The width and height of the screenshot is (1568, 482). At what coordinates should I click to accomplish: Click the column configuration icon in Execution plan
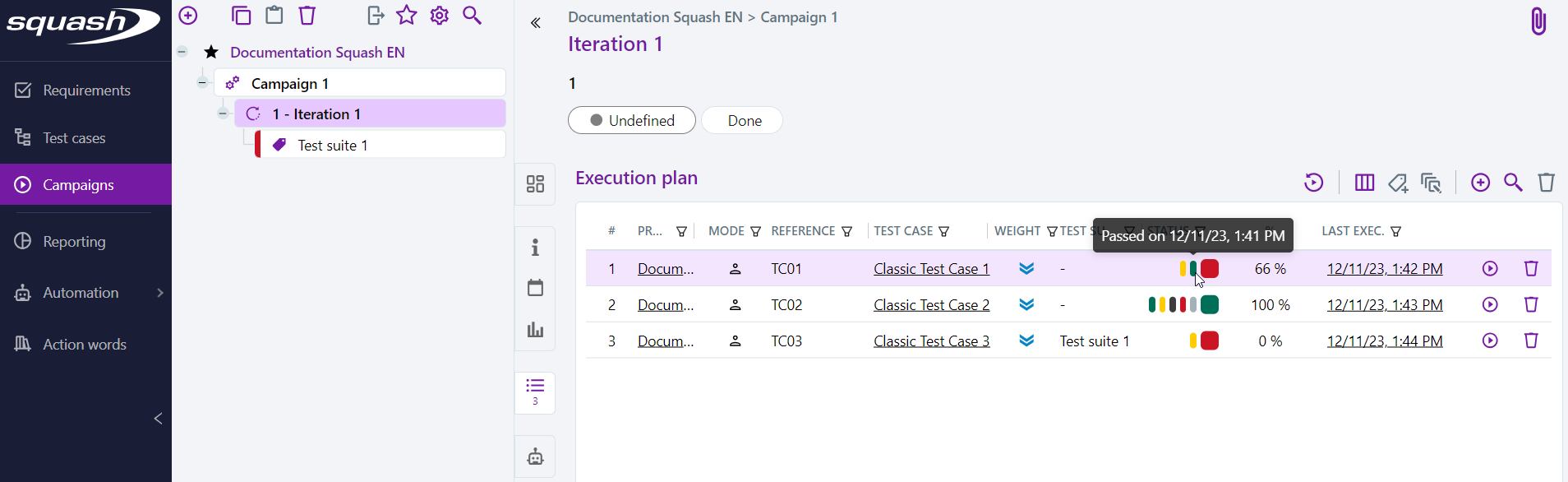(x=1364, y=183)
